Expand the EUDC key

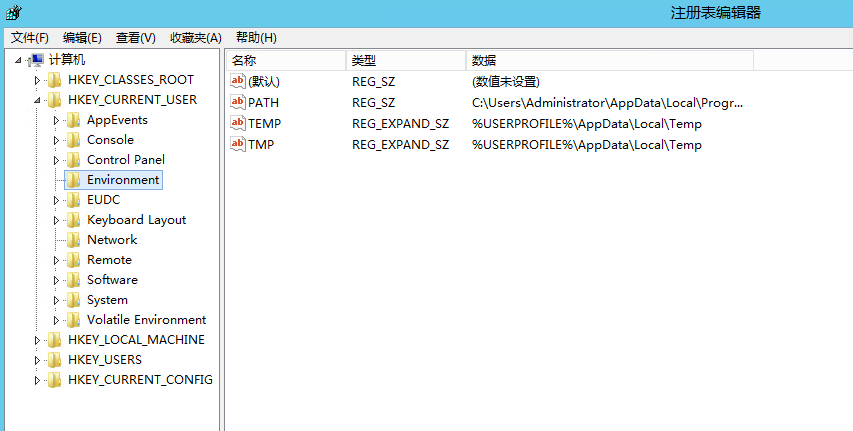[56, 200]
